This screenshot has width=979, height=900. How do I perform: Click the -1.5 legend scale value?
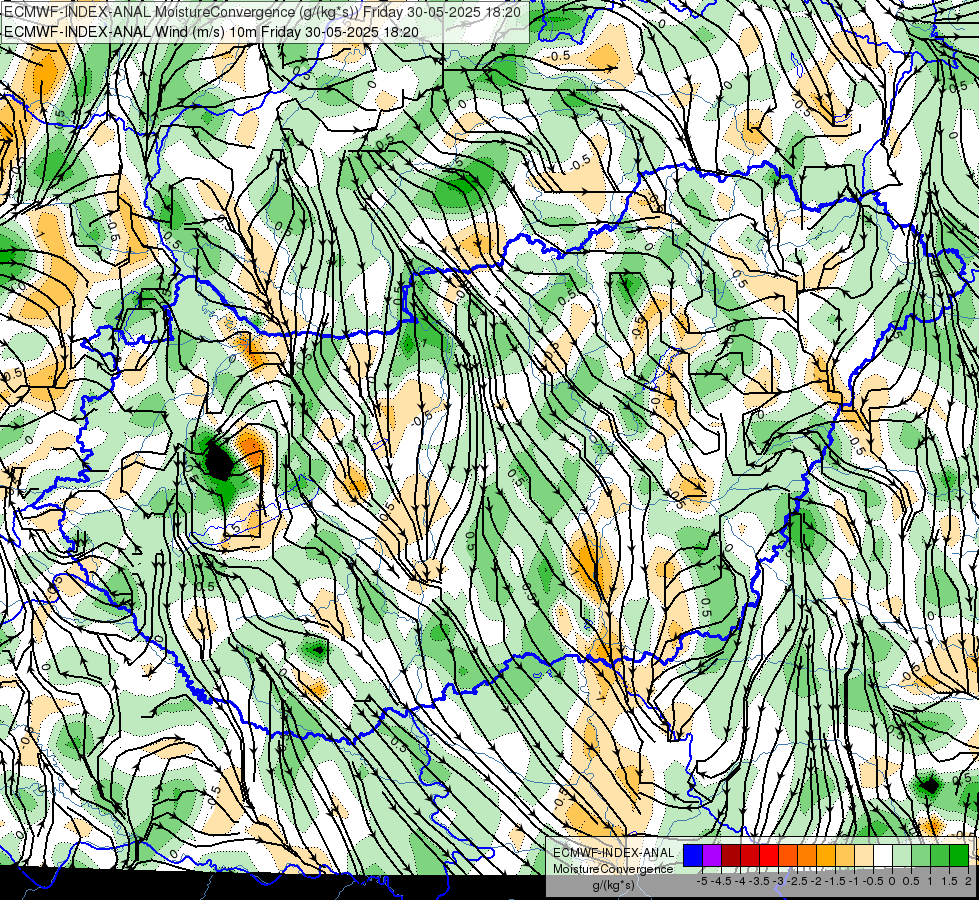[835, 881]
